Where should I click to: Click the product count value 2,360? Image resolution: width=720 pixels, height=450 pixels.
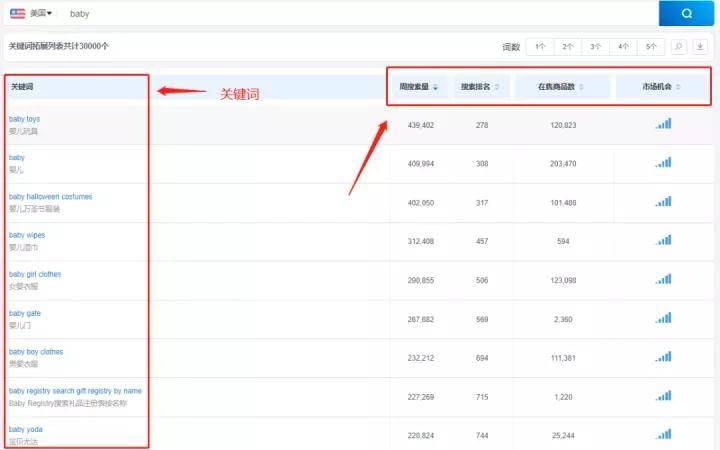563,320
